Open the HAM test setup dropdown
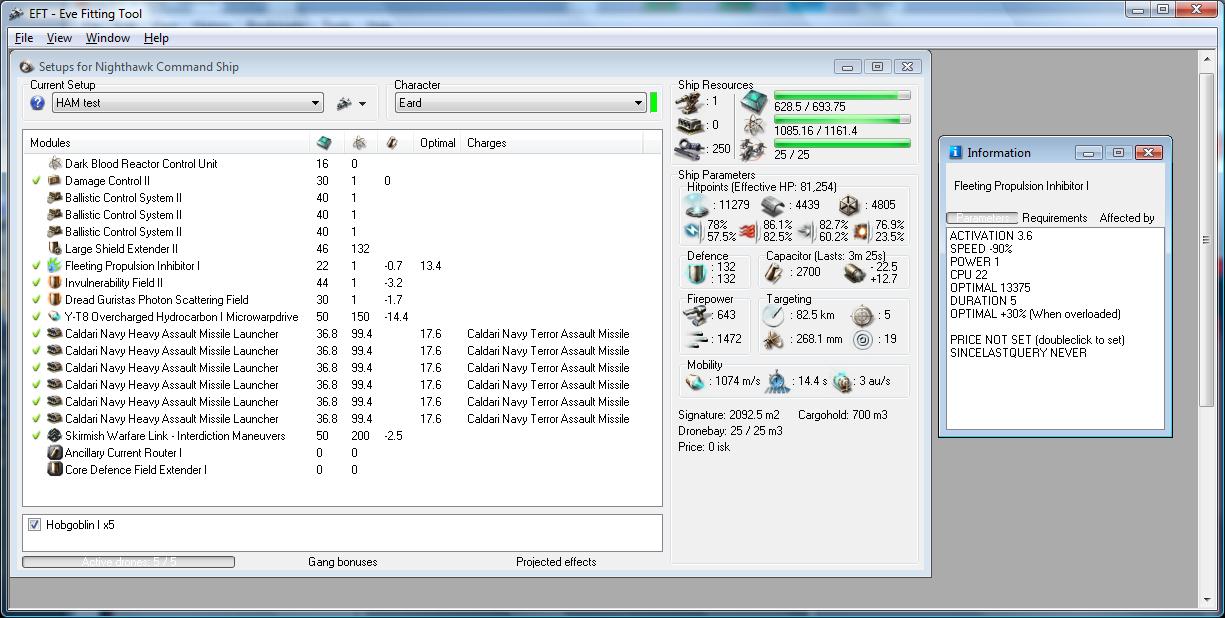 click(x=315, y=103)
